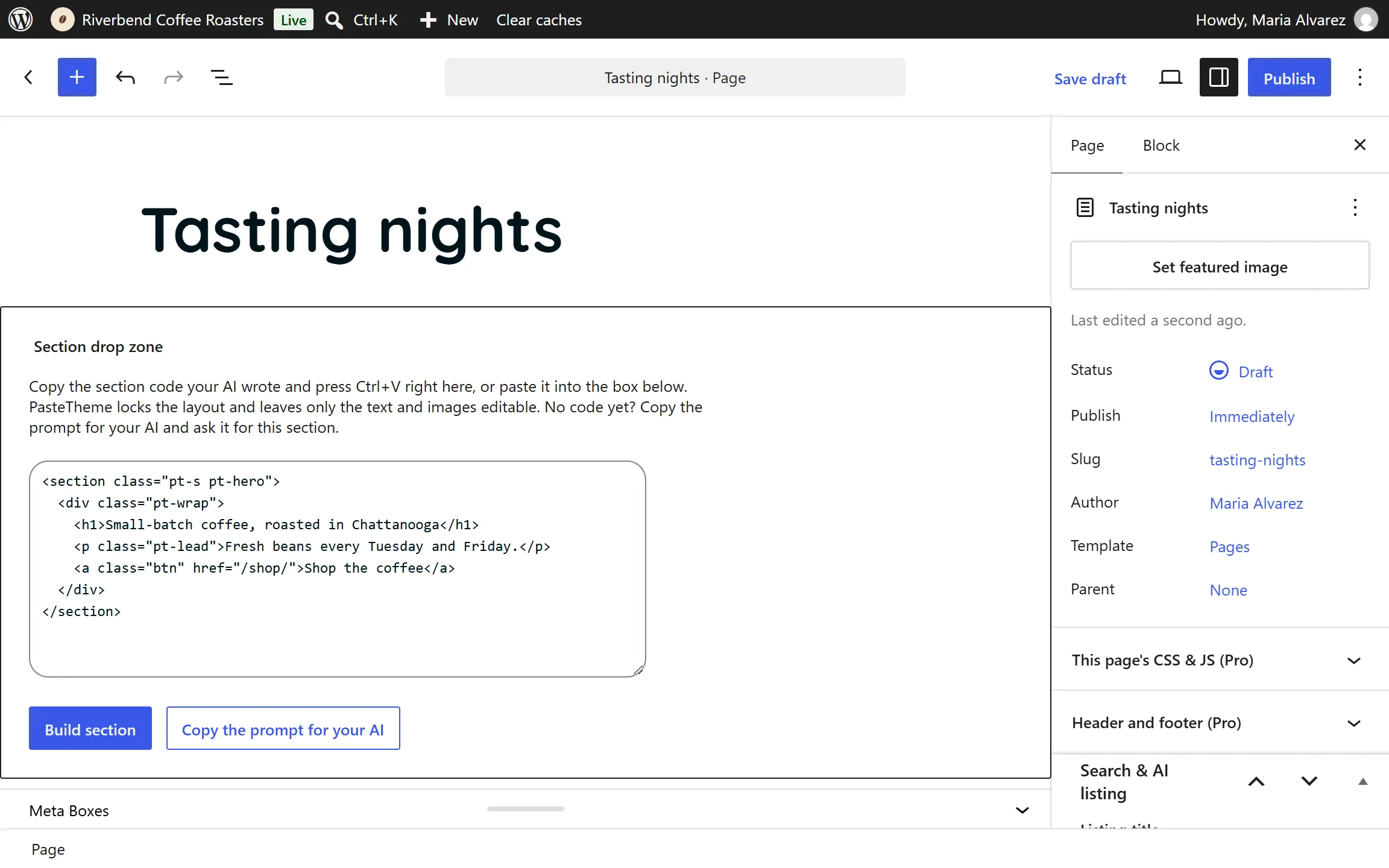Click the Publish button
This screenshot has height=868, width=1389.
pyautogui.click(x=1290, y=77)
